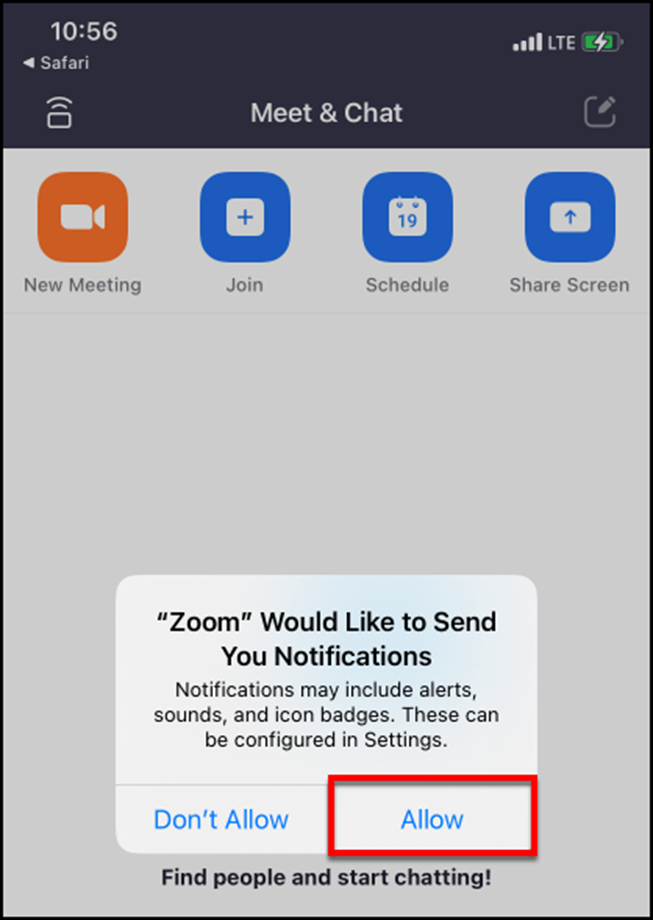Tap the LTE network indicator
Image resolution: width=653 pixels, height=920 pixels.
561,42
